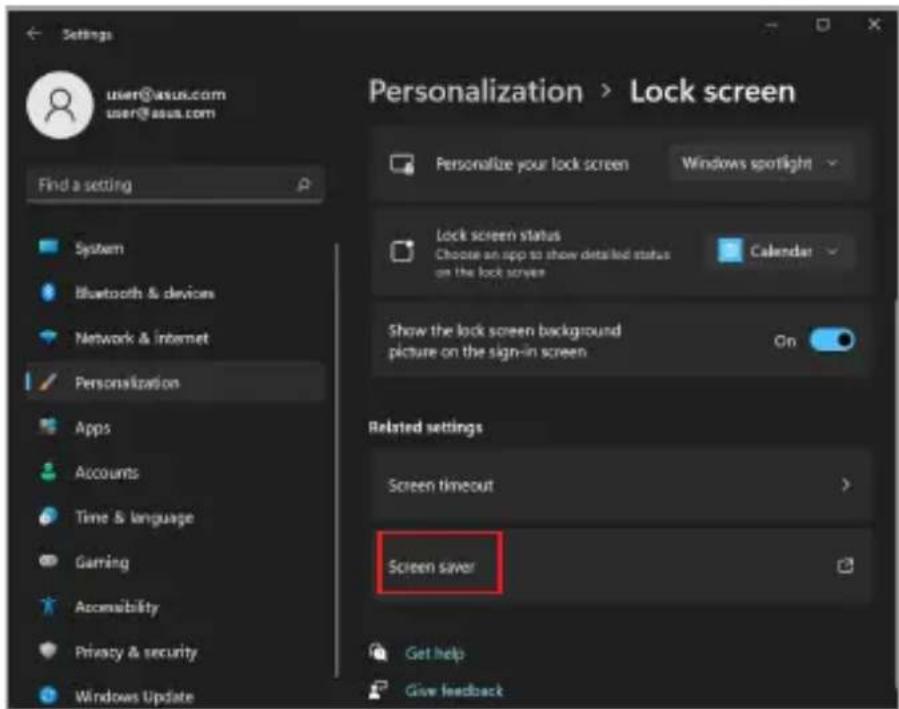Image resolution: width=899 pixels, height=709 pixels.
Task: Click the Gaming controller icon
Action: 48,561
